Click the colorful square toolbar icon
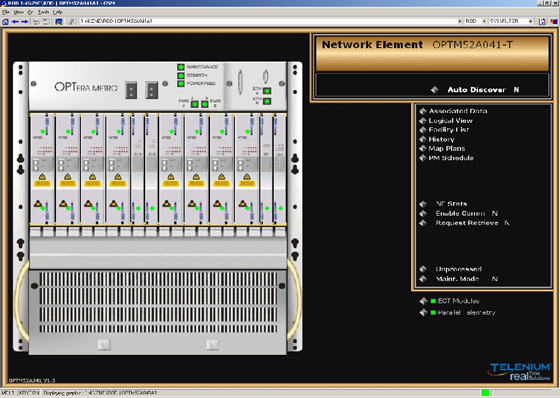Screen dimensions: 560x398 (x=59, y=21)
